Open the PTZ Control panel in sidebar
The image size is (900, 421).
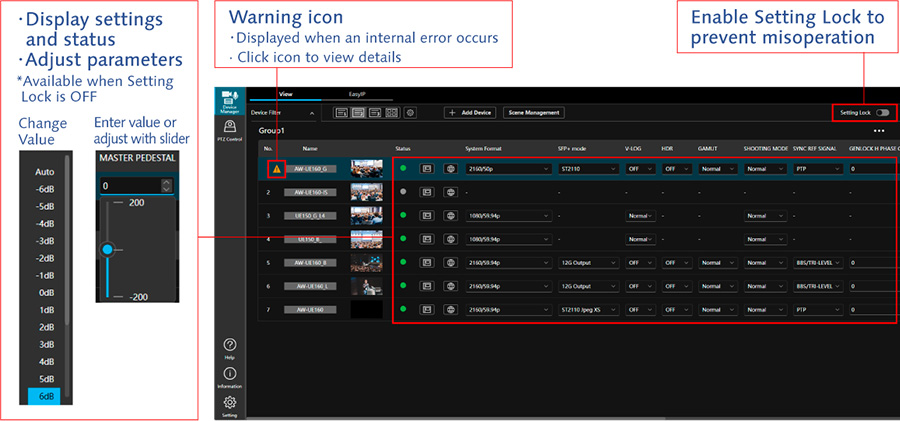click(229, 130)
